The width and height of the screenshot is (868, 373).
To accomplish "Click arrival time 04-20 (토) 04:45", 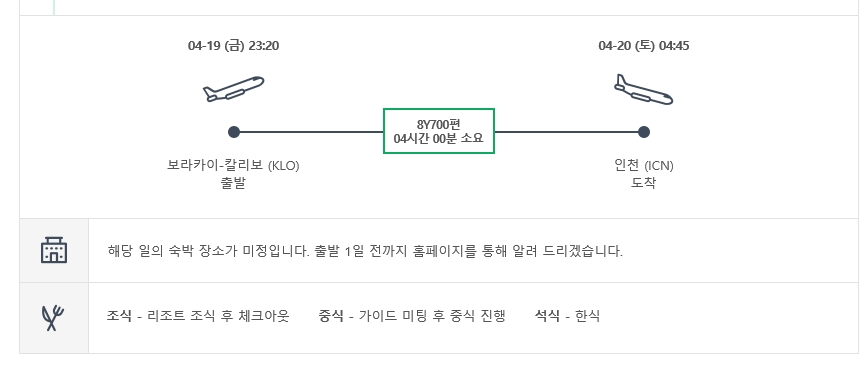I will 644,46.
